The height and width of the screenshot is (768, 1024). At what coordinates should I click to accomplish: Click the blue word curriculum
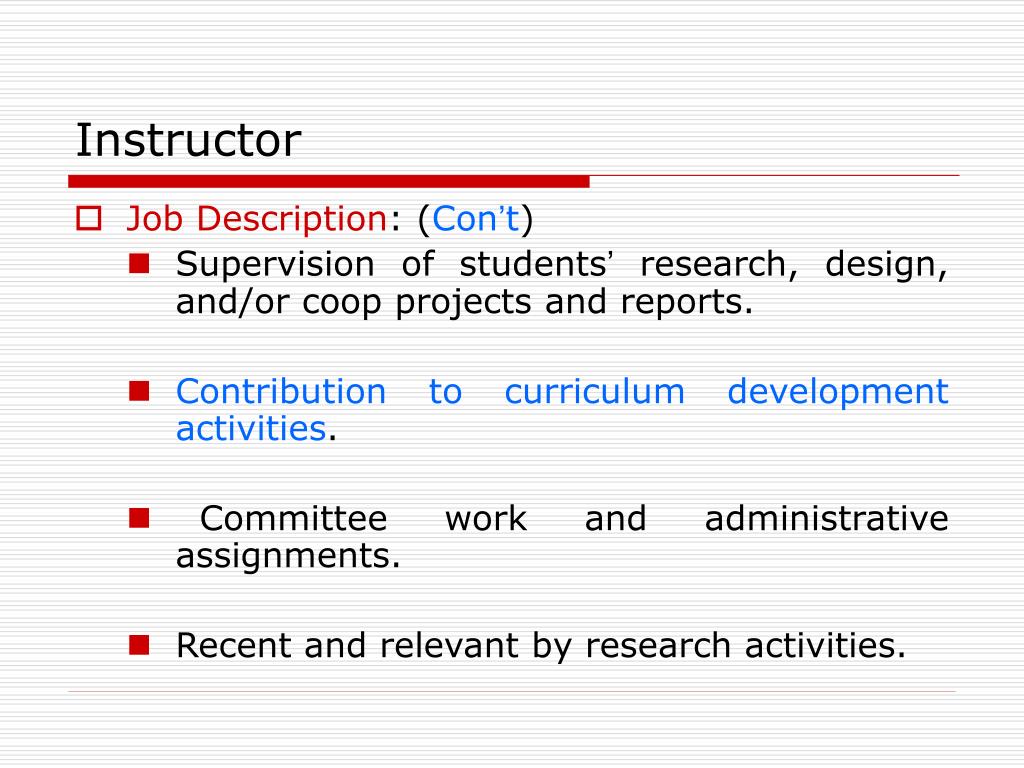coord(594,392)
